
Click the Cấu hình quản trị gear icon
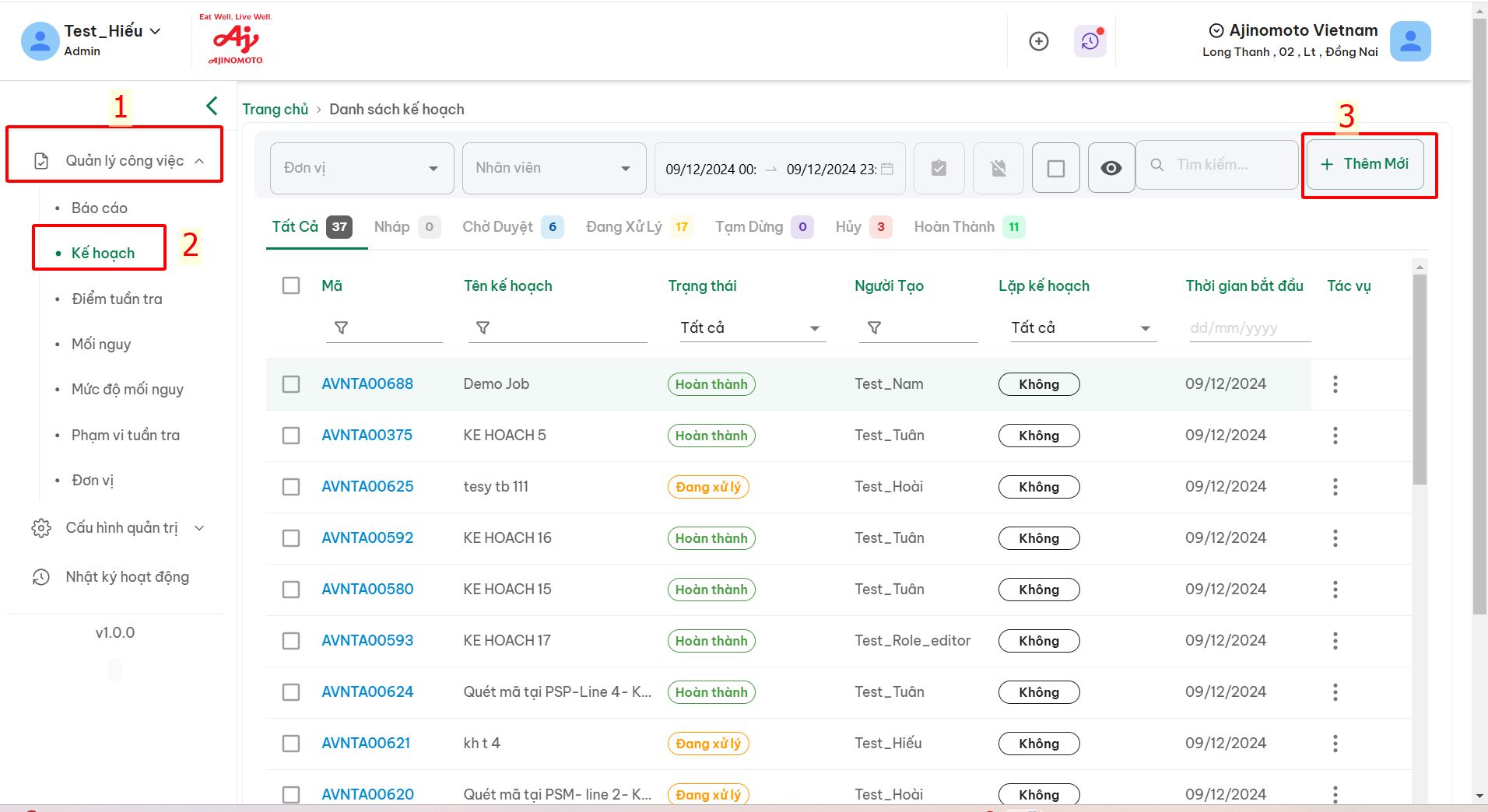pyautogui.click(x=41, y=528)
